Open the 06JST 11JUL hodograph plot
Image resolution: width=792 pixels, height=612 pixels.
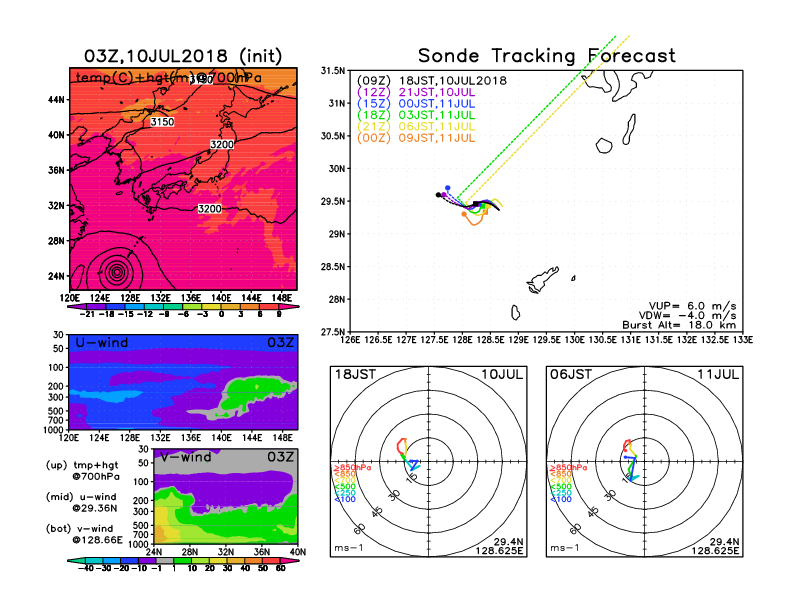point(644,461)
